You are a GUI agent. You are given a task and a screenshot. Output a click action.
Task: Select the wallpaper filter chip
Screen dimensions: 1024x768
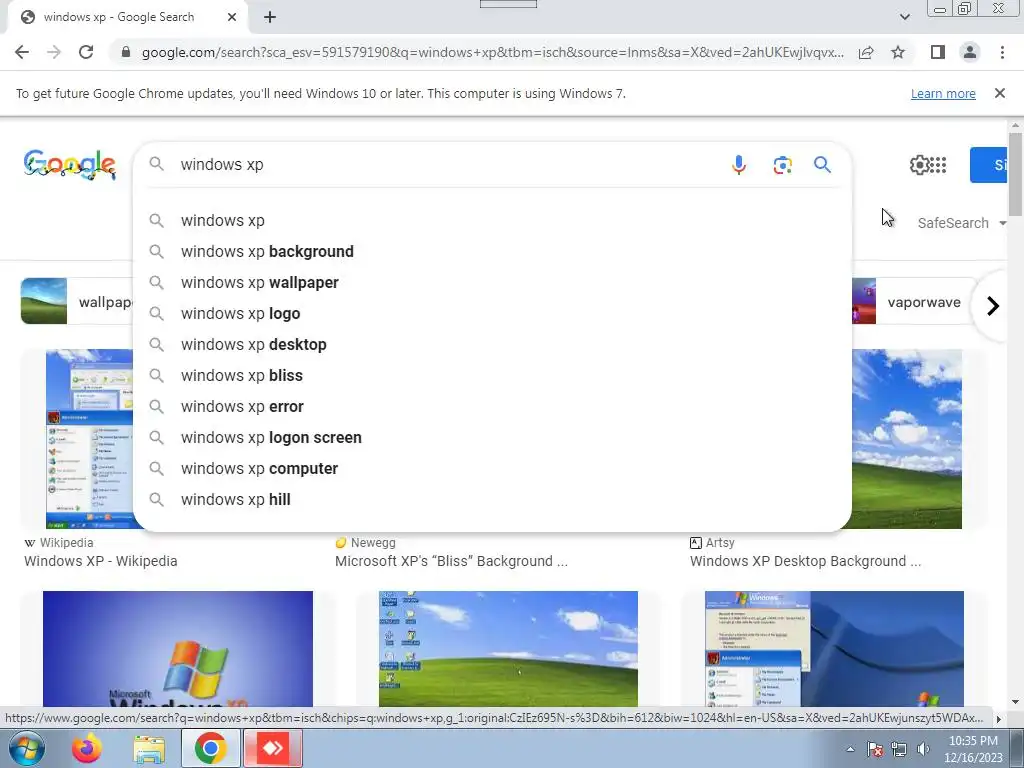(77, 302)
